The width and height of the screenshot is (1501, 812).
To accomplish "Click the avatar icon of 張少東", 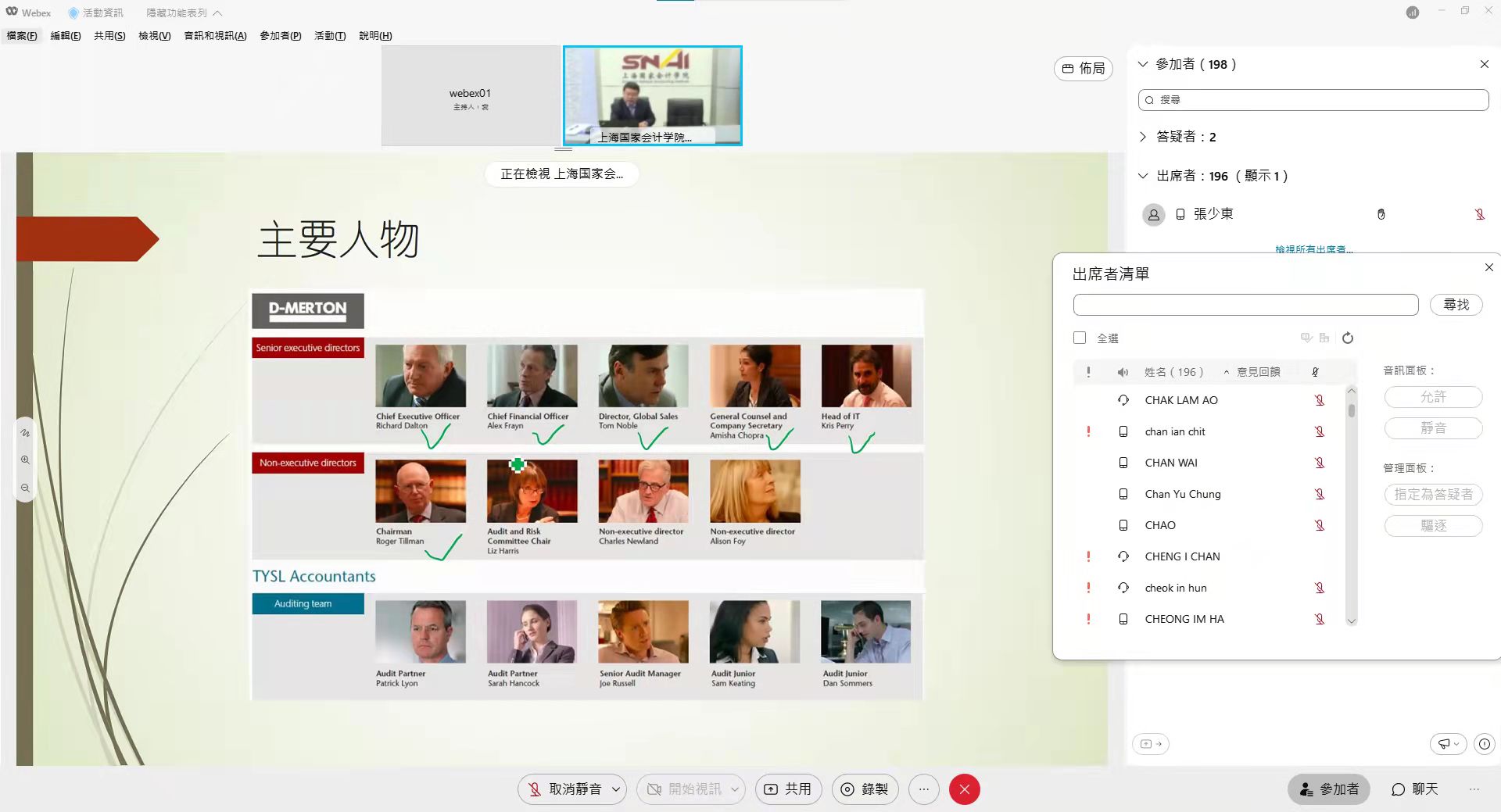I will click(x=1154, y=214).
